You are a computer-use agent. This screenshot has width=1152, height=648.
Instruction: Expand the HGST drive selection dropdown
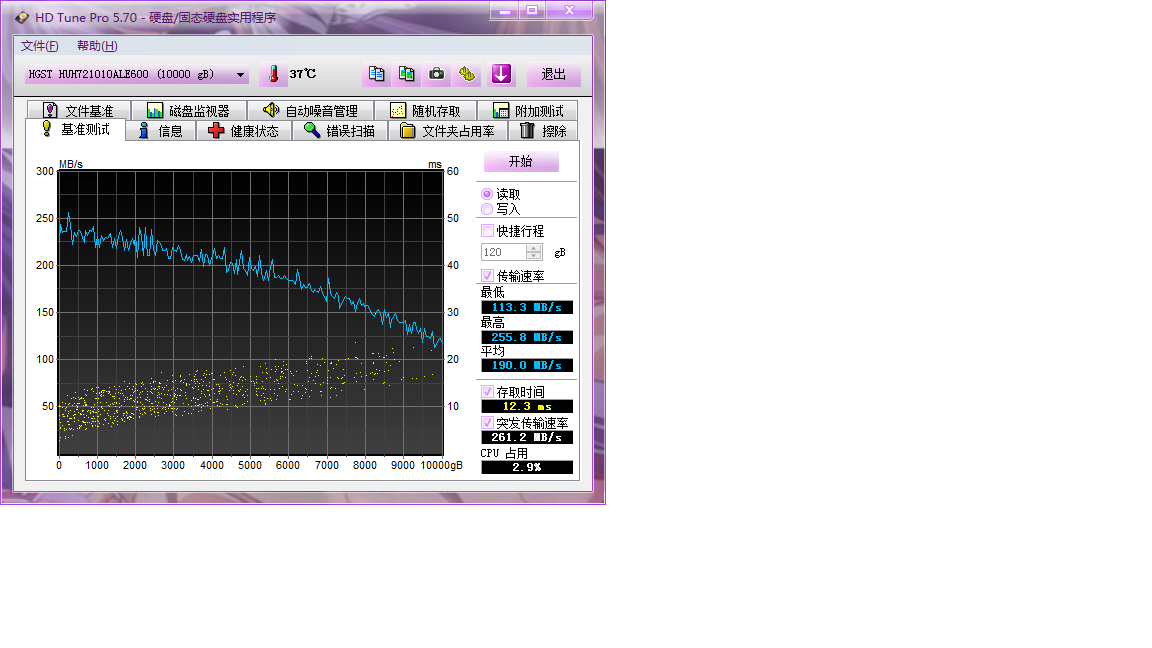[241, 75]
